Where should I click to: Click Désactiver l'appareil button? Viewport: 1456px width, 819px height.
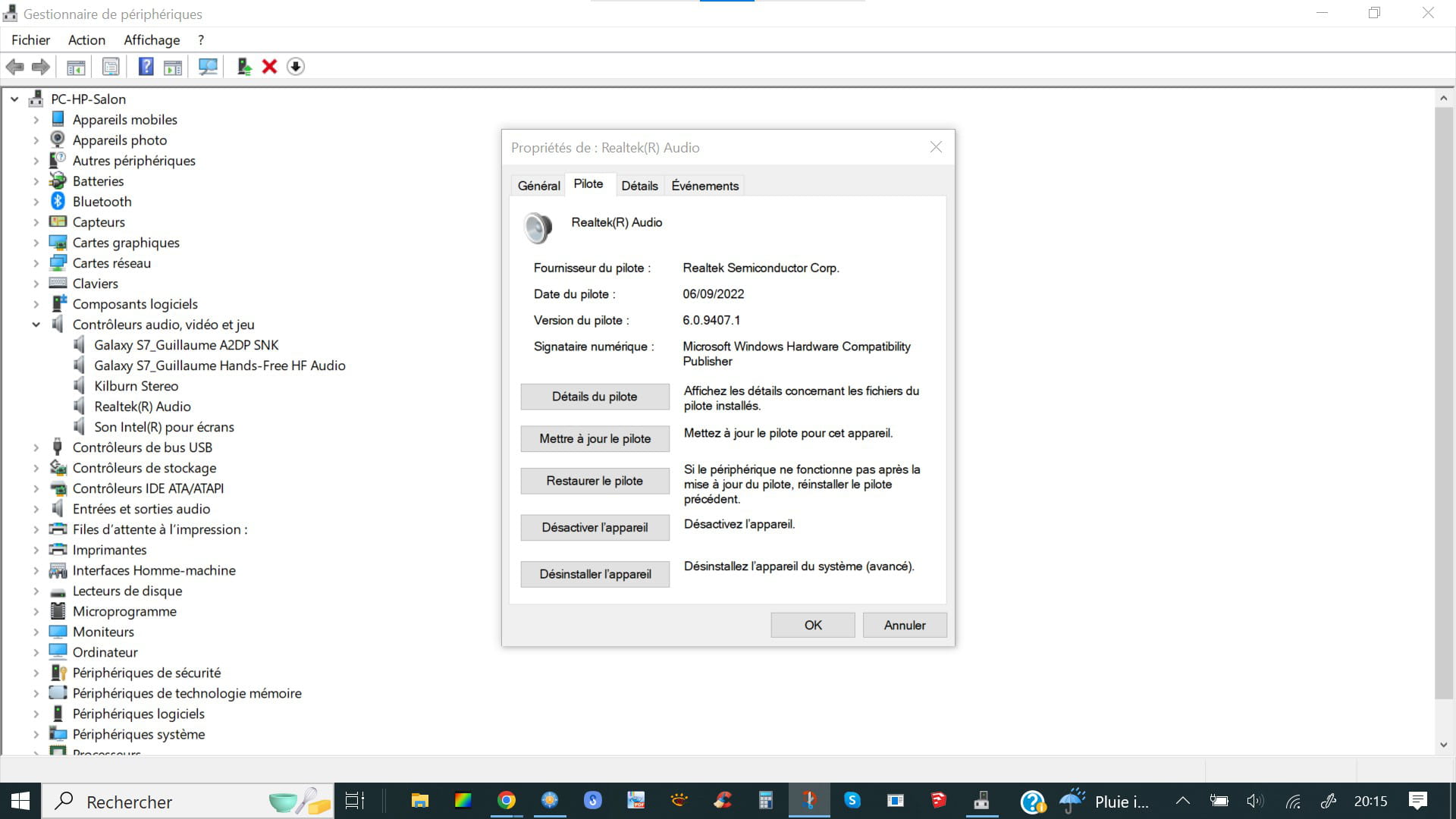coord(595,528)
